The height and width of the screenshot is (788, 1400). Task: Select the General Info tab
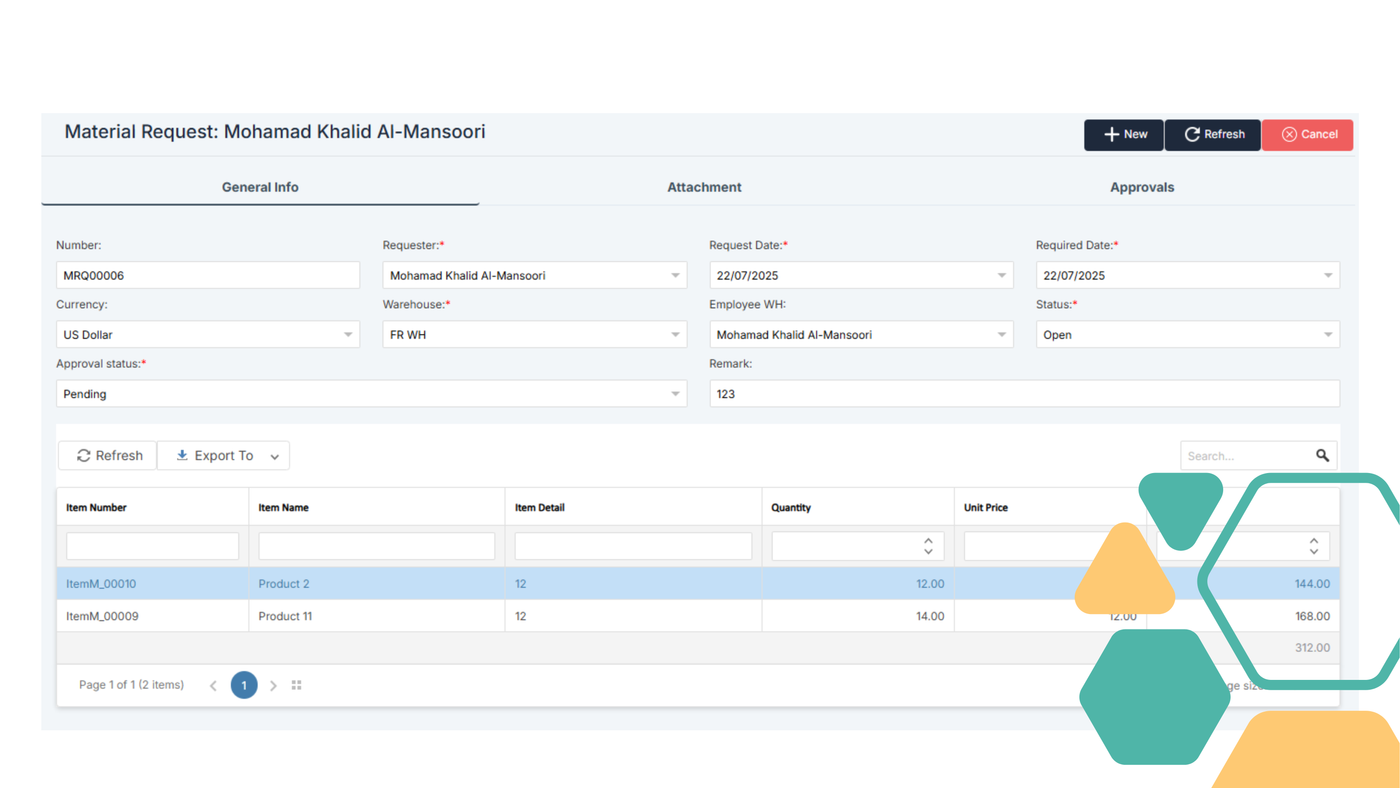pos(260,187)
